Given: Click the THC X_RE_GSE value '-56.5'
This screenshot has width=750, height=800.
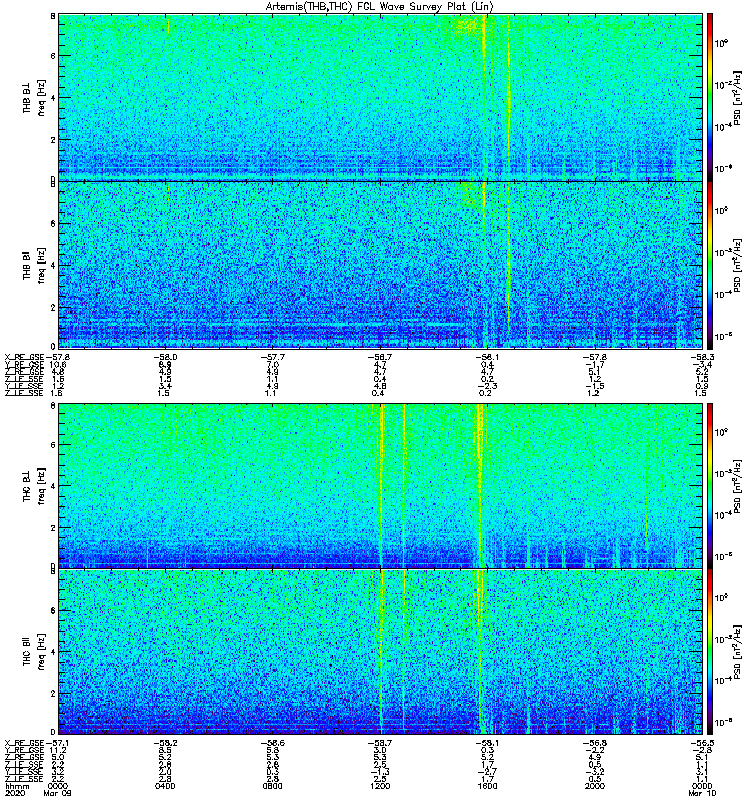Looking at the screenshot, I should (702, 743).
